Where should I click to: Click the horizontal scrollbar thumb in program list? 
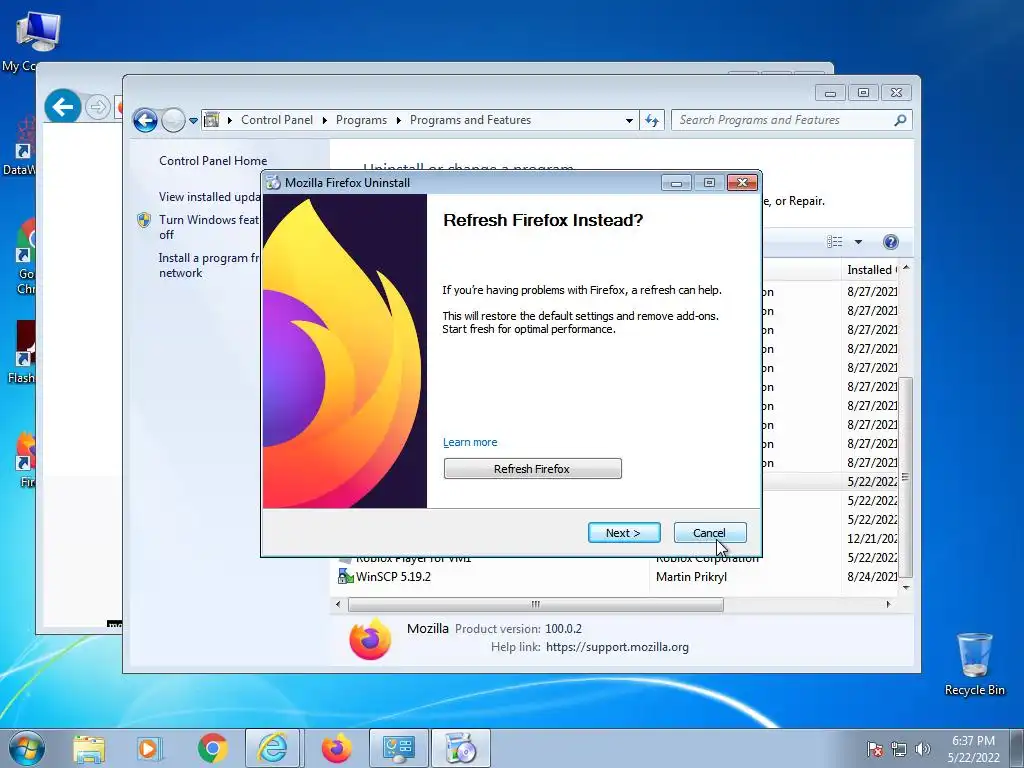[x=536, y=605]
